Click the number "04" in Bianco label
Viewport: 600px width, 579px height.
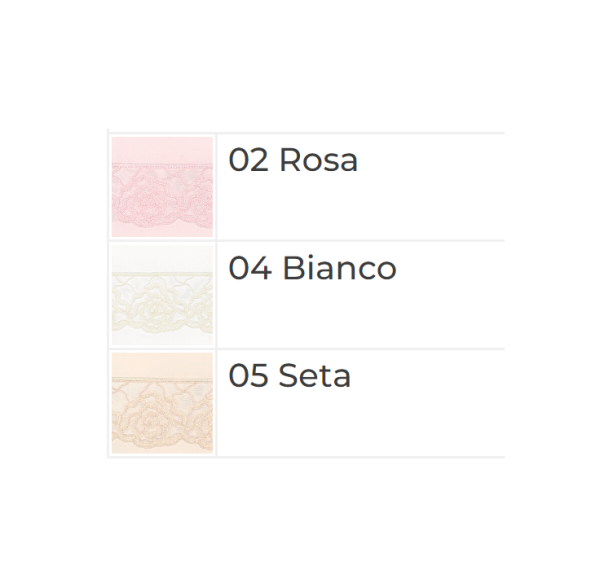click(250, 268)
